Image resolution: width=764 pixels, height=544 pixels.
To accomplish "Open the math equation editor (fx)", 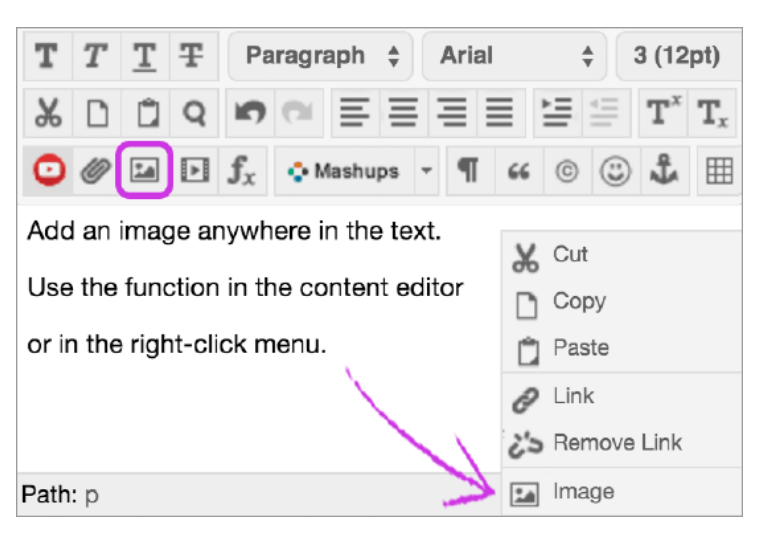I will [241, 171].
